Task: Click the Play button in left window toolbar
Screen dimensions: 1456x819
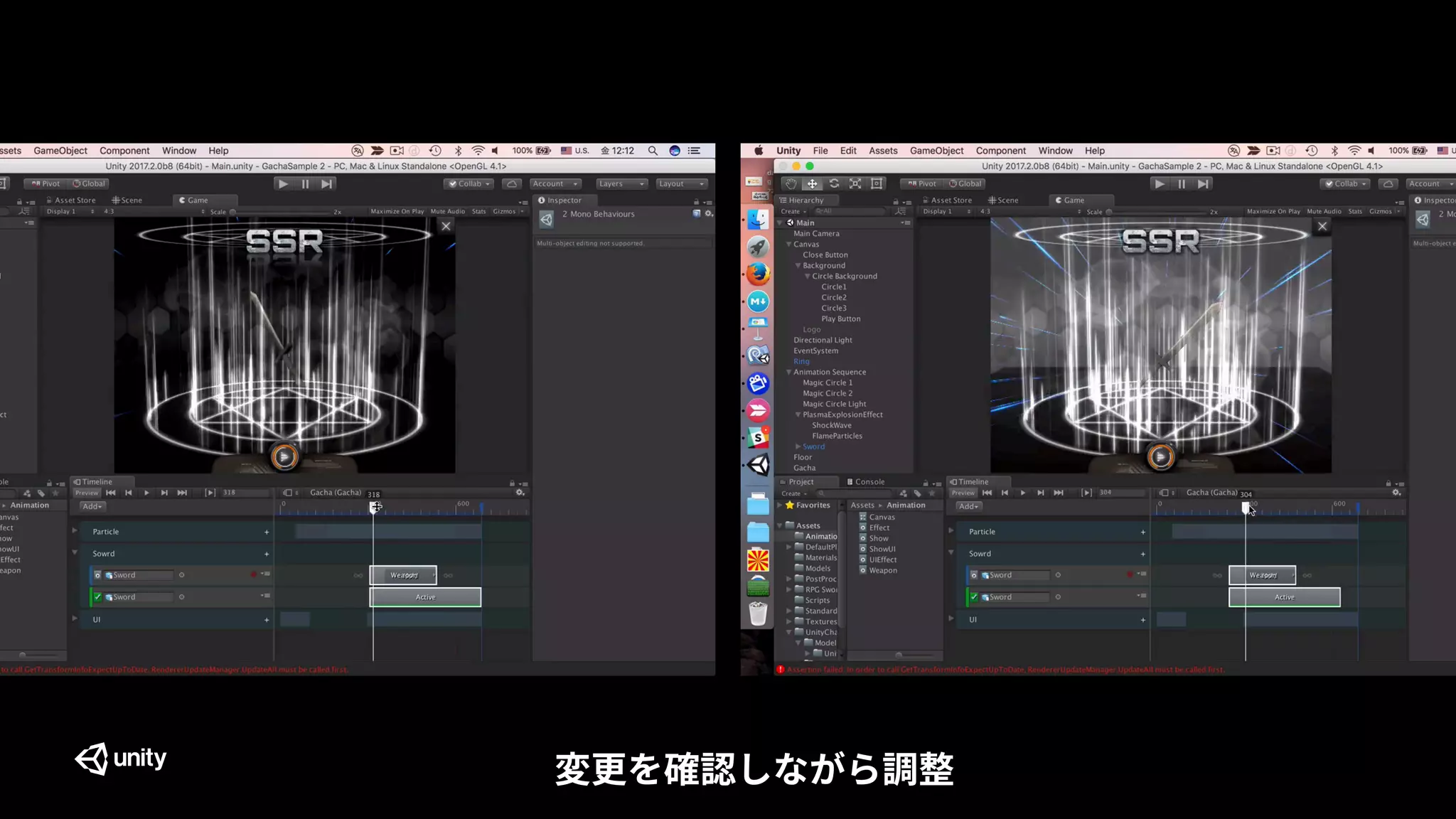Action: (x=283, y=183)
